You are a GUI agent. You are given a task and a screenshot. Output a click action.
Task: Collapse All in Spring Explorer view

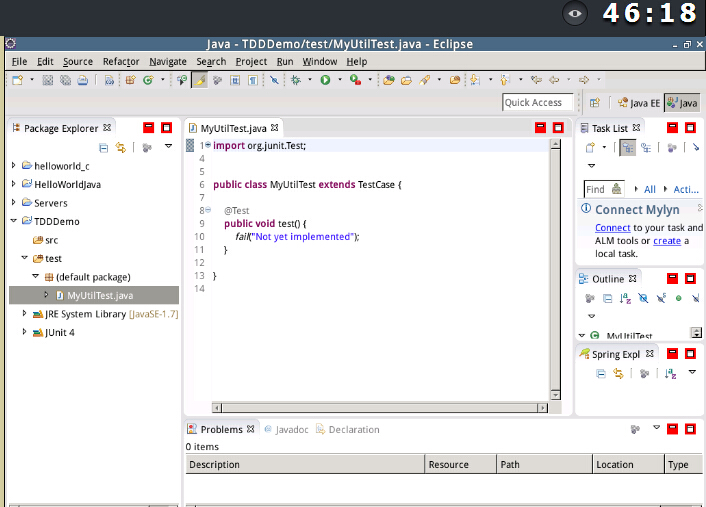[601, 373]
